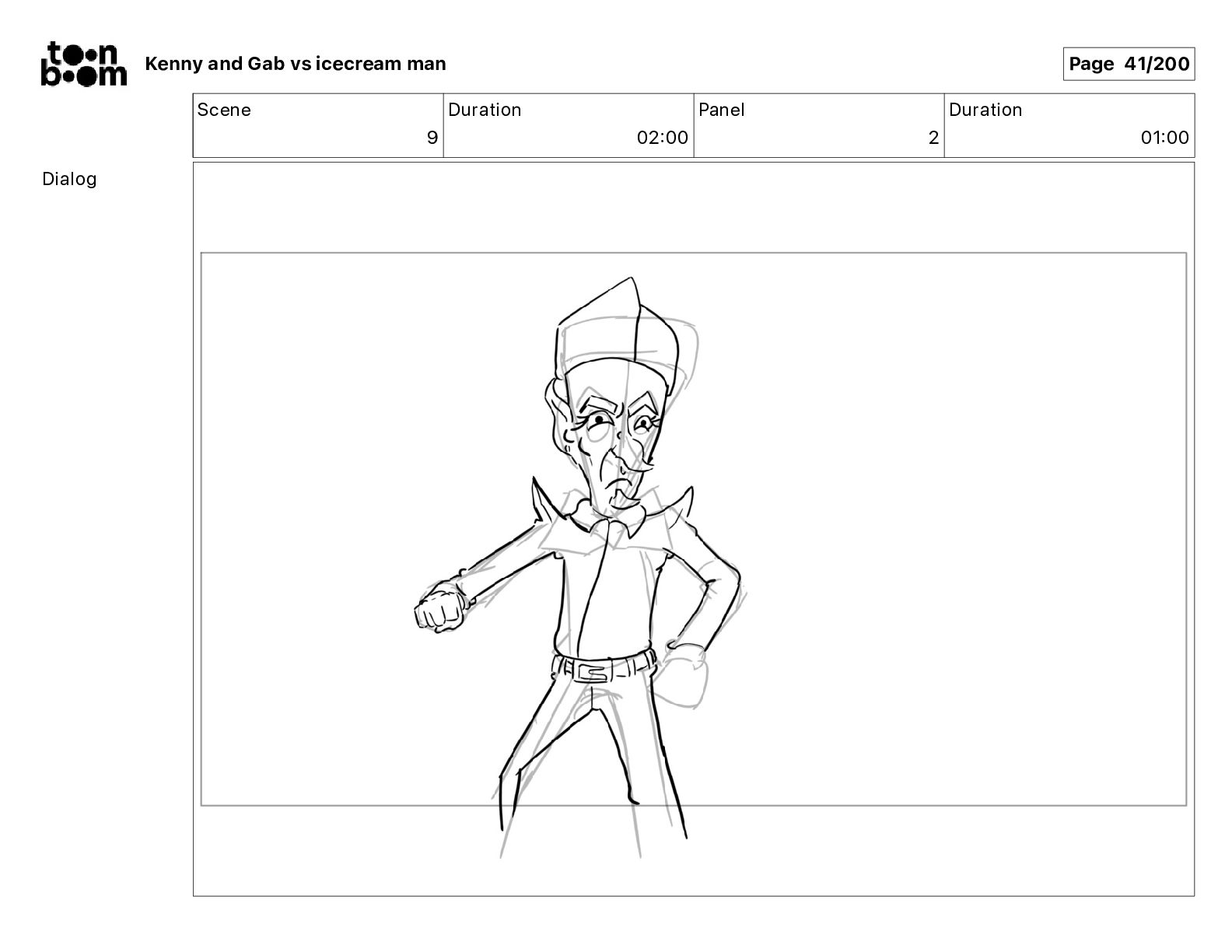The width and height of the screenshot is (1232, 952).
Task: Click the 'Dialog' label
Action: tap(69, 179)
